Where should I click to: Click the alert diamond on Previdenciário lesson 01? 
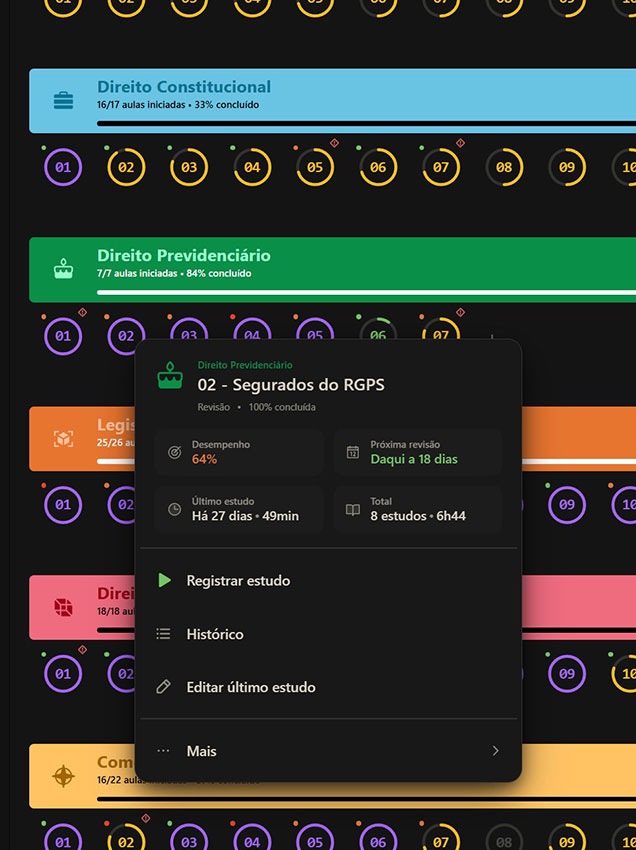point(82,312)
